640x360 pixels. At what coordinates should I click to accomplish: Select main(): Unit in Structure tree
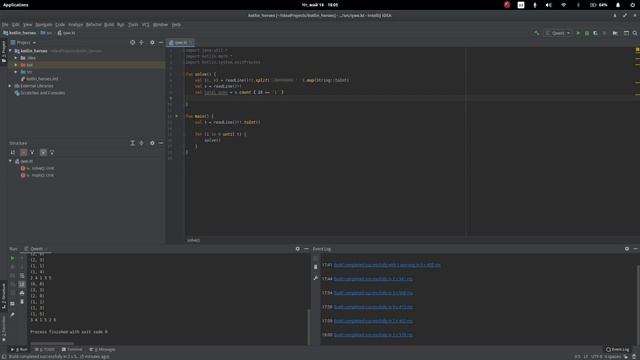38,175
